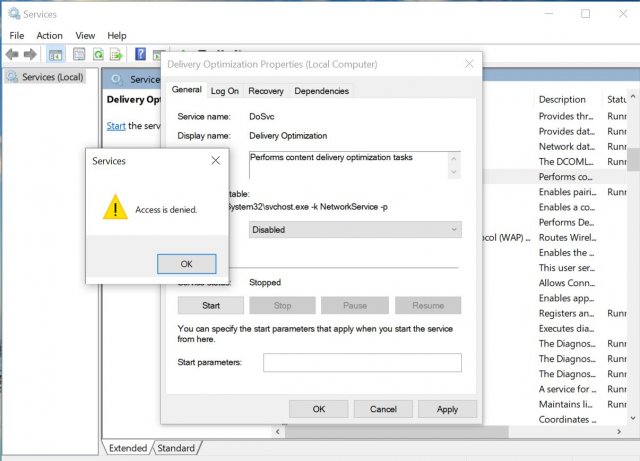The width and height of the screenshot is (640, 461).
Task: Switch to the Recovery tab
Action: coord(266,91)
